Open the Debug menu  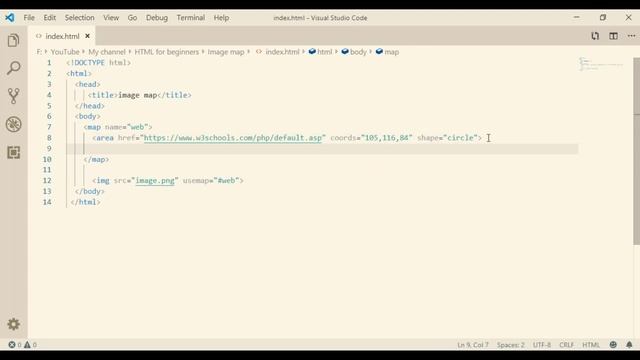pyautogui.click(x=157, y=18)
